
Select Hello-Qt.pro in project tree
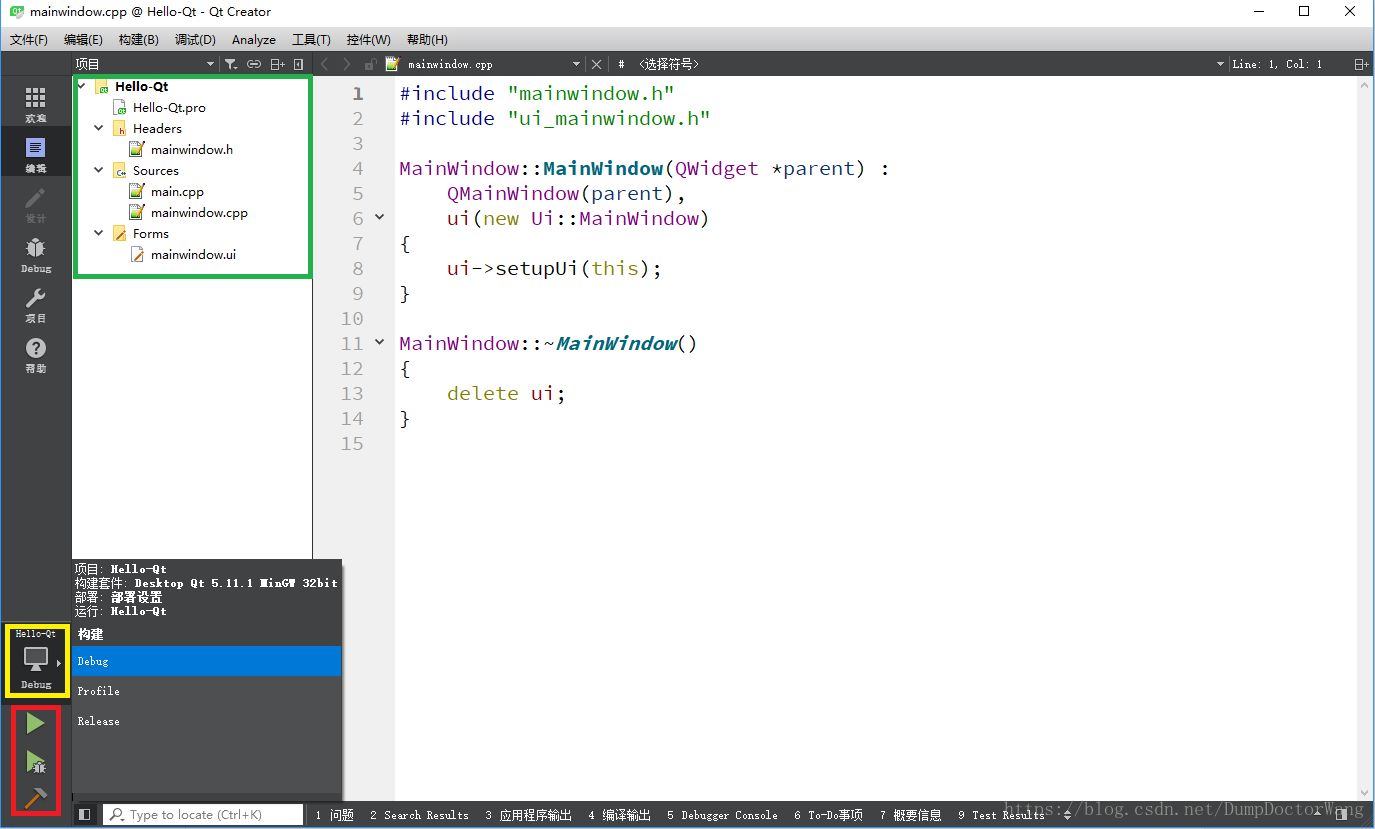pos(169,107)
